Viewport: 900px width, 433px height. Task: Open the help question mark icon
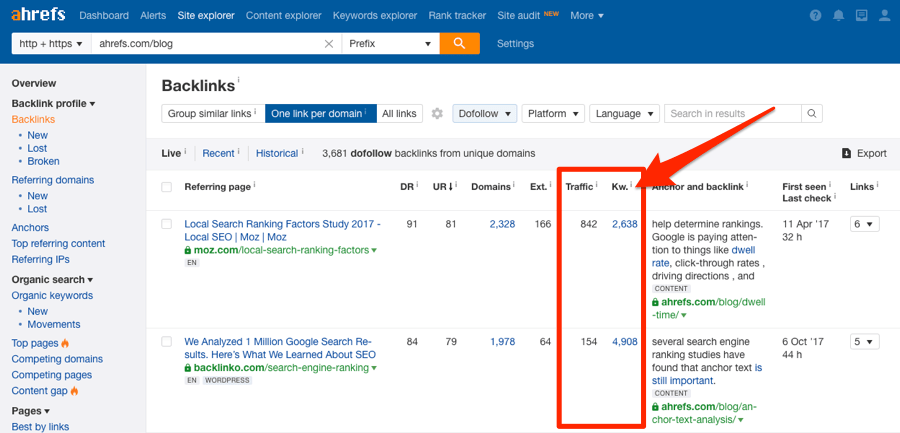point(816,16)
